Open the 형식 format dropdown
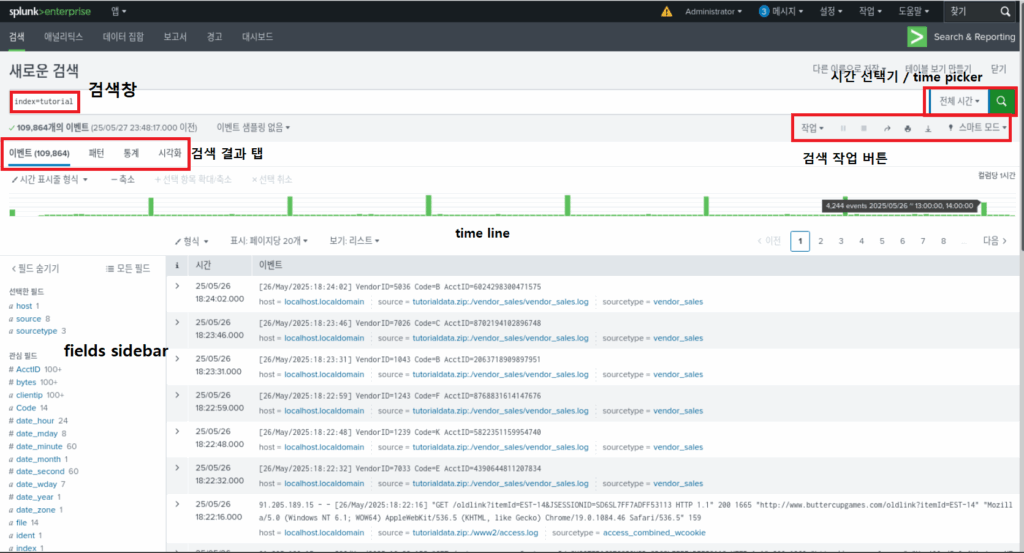 click(x=191, y=241)
